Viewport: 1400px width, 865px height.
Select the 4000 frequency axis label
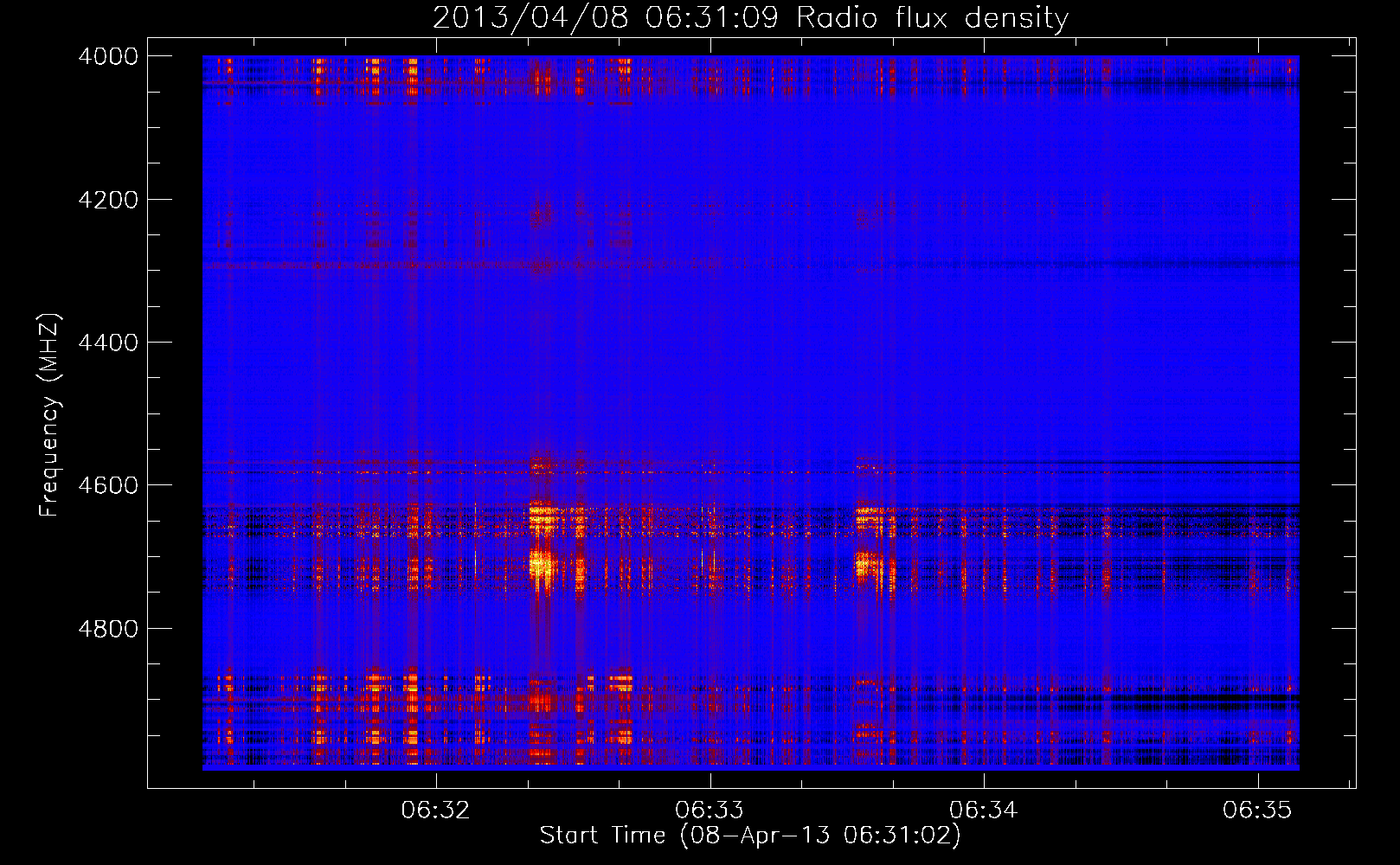pos(107,56)
